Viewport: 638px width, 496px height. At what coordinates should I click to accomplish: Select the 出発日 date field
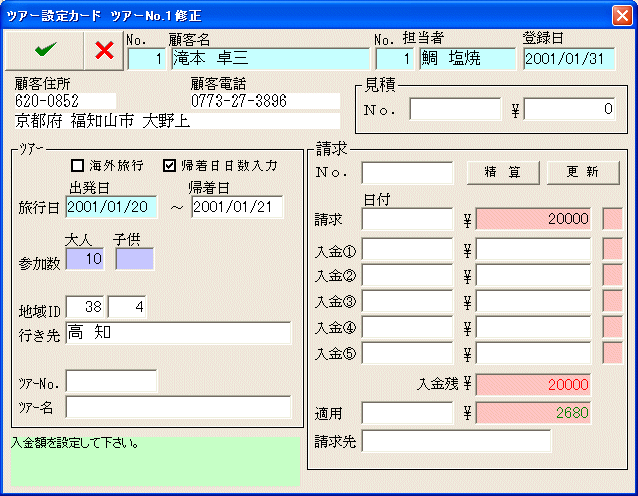tap(112, 207)
